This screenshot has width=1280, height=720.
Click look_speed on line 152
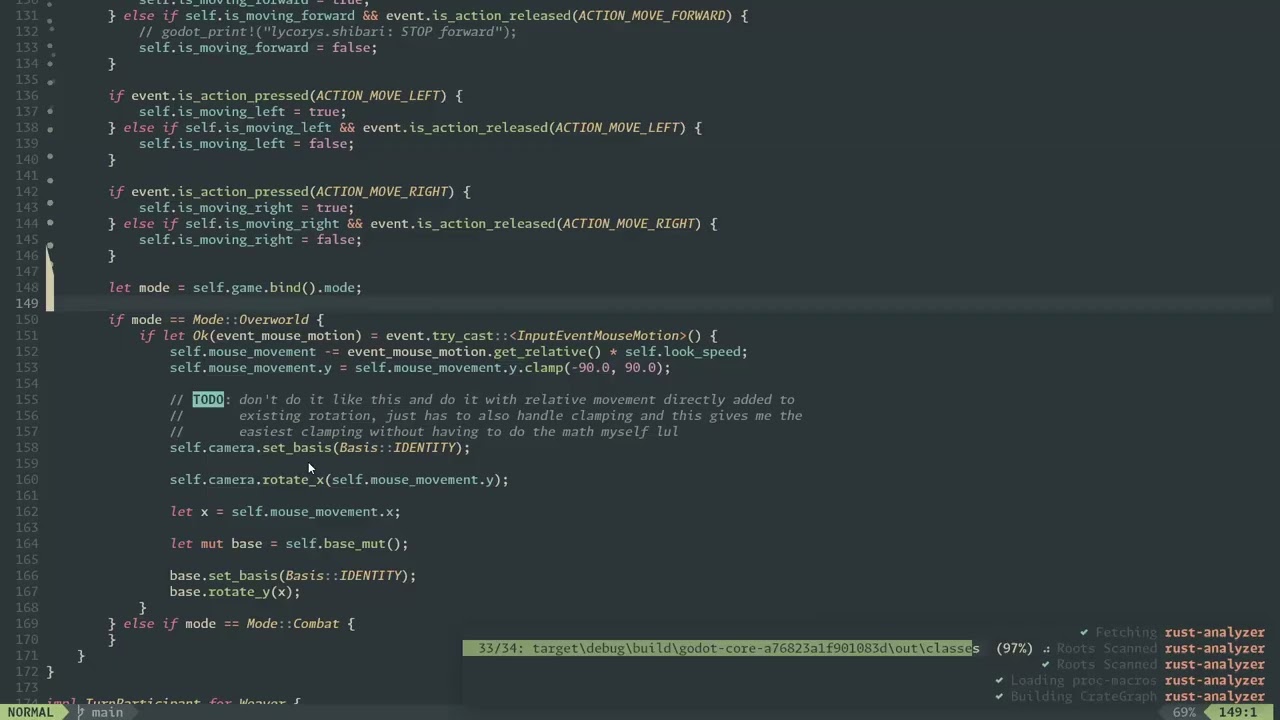click(x=701, y=351)
